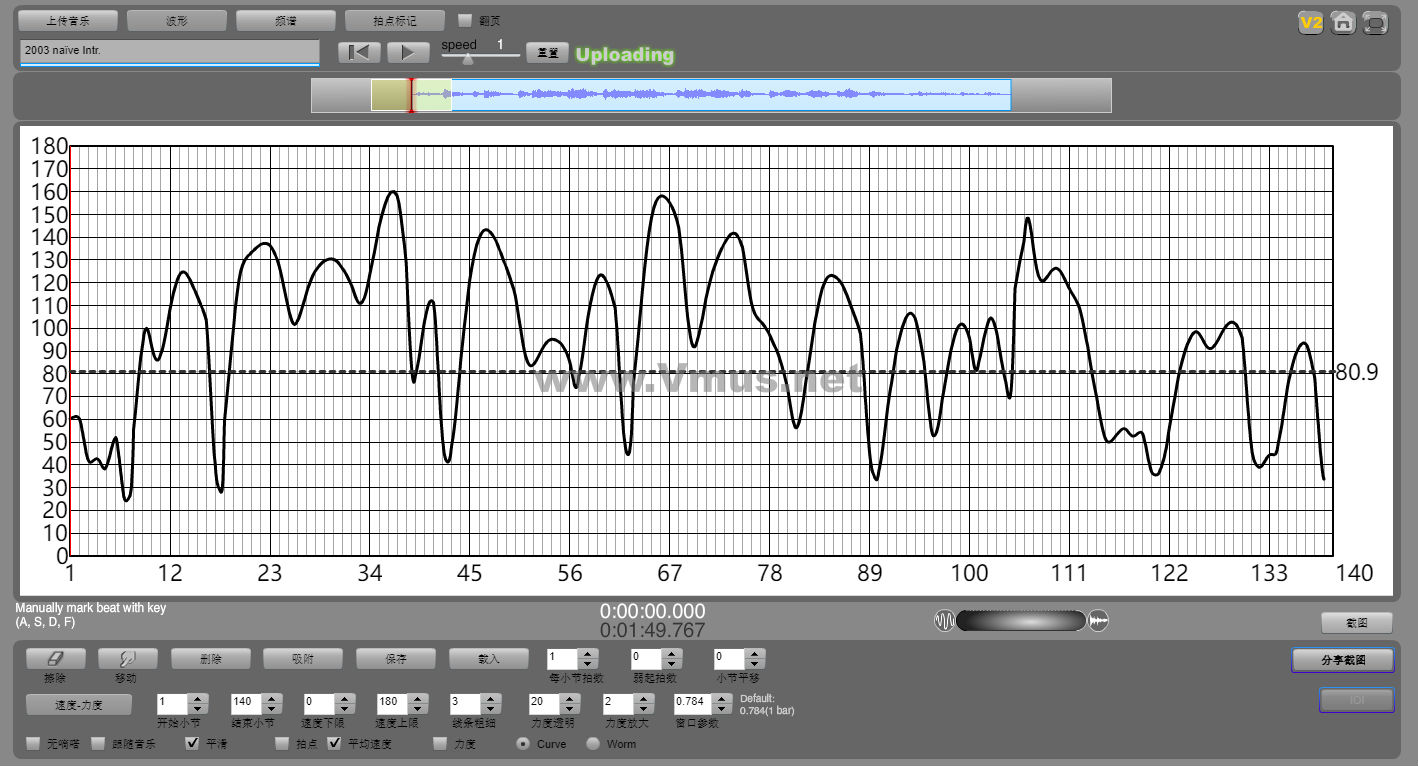Click the yellow V2 version icon

point(1310,22)
